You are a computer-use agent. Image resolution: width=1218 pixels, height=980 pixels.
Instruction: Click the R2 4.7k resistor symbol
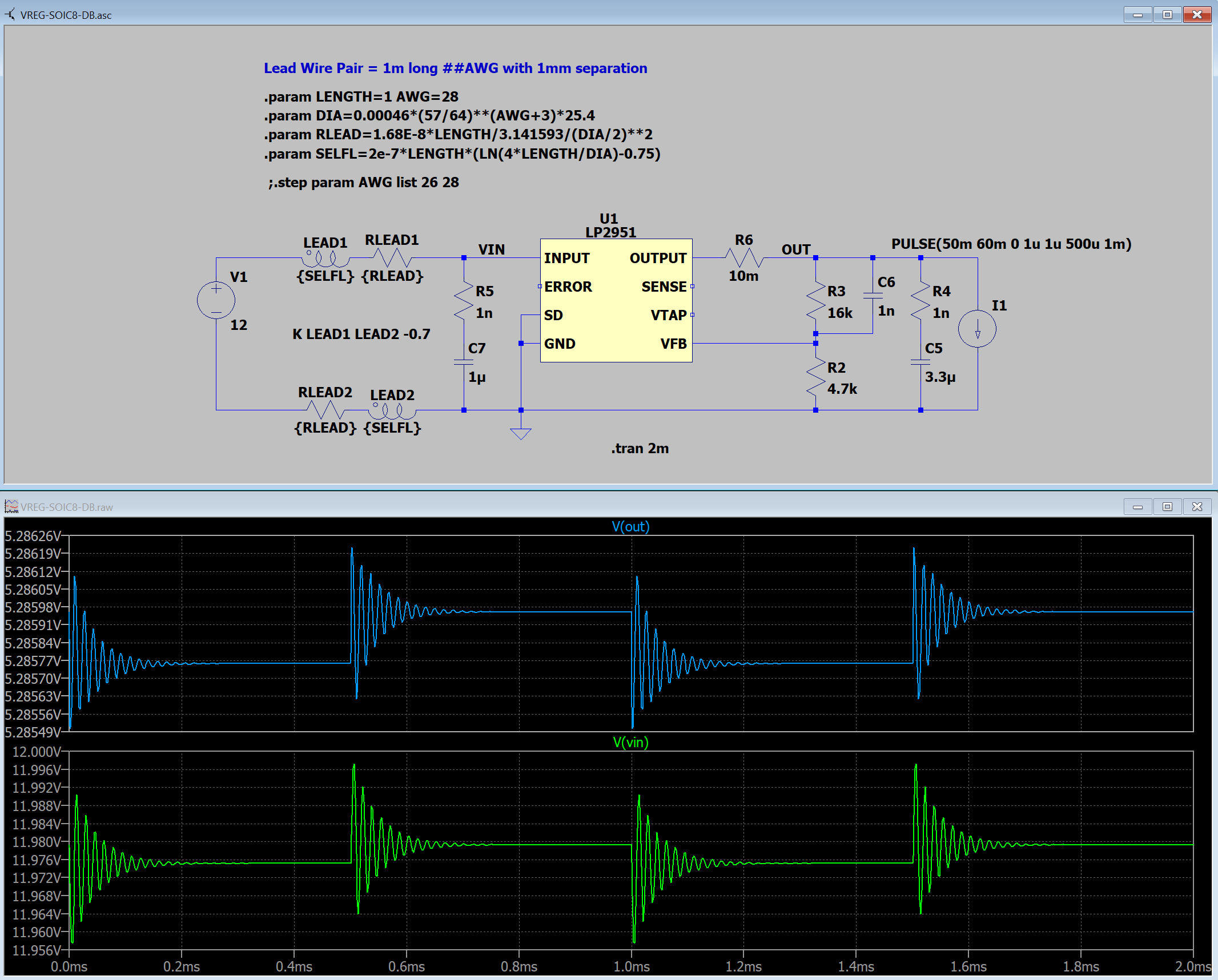coord(815,377)
